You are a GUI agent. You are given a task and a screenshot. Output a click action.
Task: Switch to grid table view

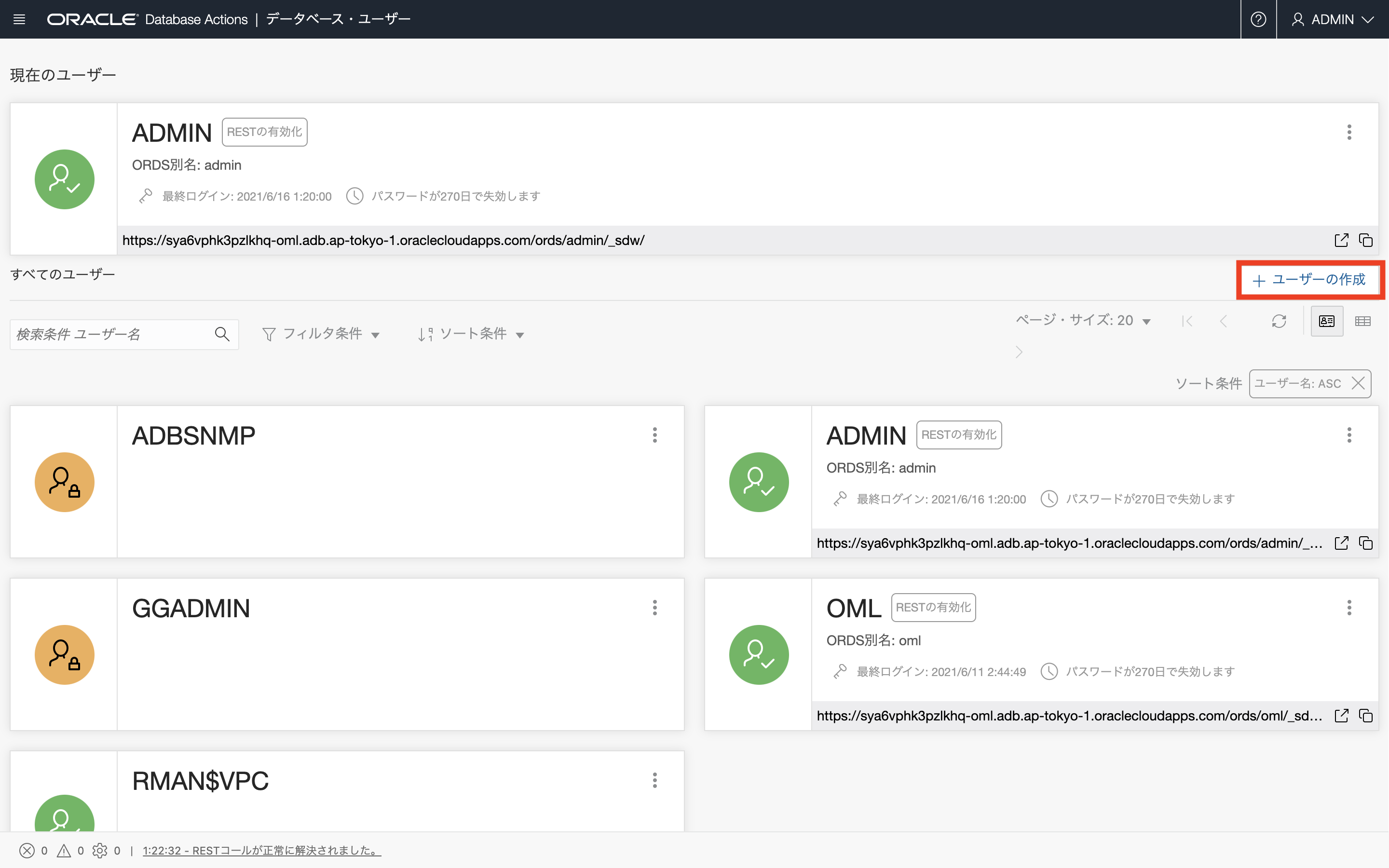[1362, 321]
